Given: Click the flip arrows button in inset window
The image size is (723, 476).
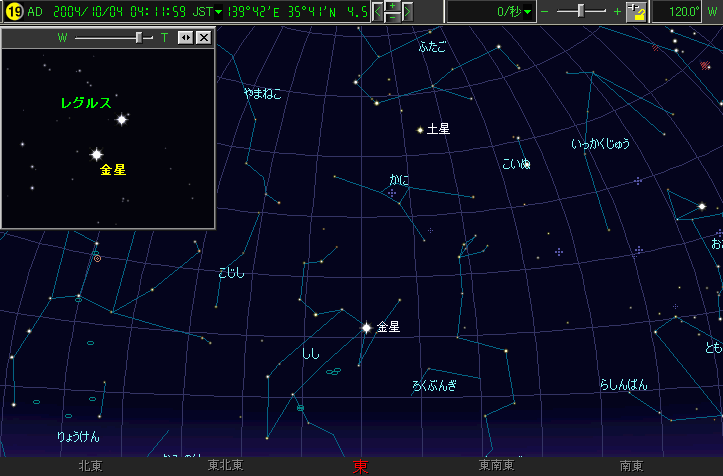Looking at the screenshot, I should coord(186,37).
